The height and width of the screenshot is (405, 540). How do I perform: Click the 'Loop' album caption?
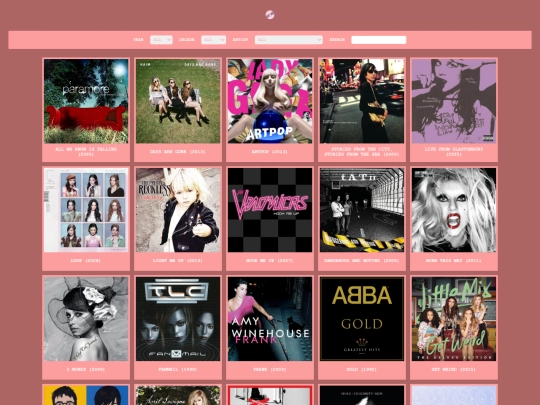point(86,261)
